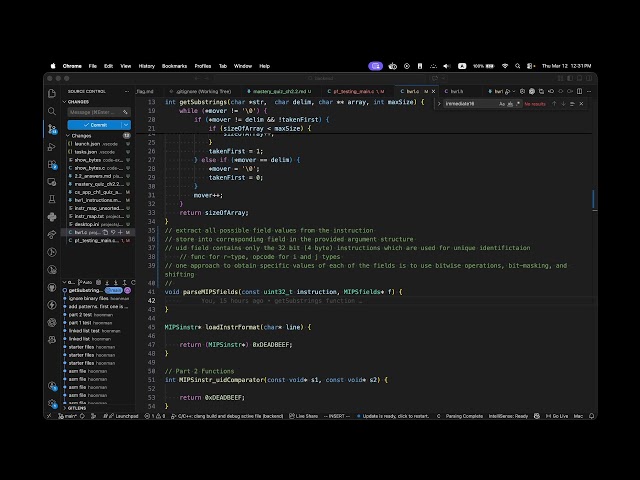Switch to the .gitignore (Working Tree) tab

[x=203, y=91]
